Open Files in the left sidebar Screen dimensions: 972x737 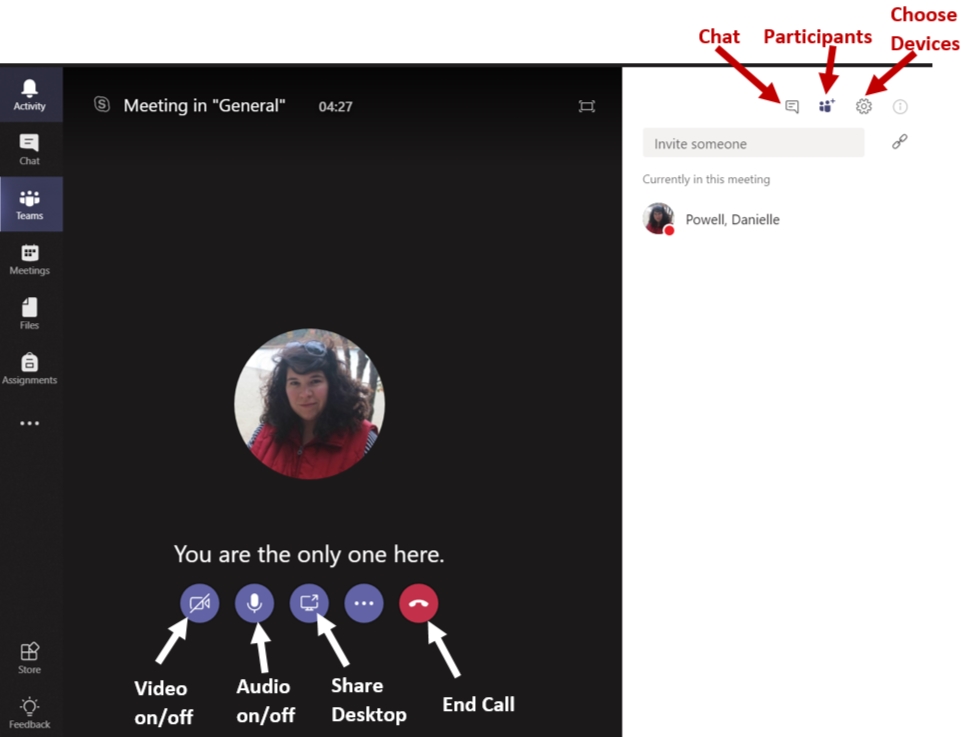30,314
